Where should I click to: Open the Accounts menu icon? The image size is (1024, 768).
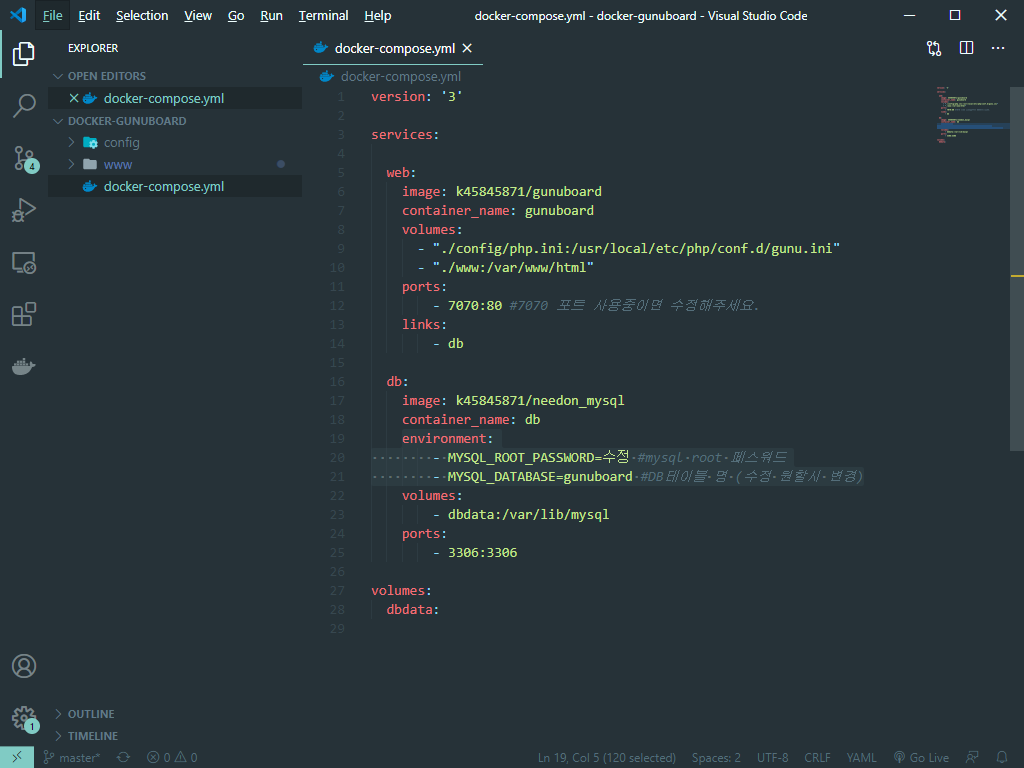pyautogui.click(x=24, y=666)
